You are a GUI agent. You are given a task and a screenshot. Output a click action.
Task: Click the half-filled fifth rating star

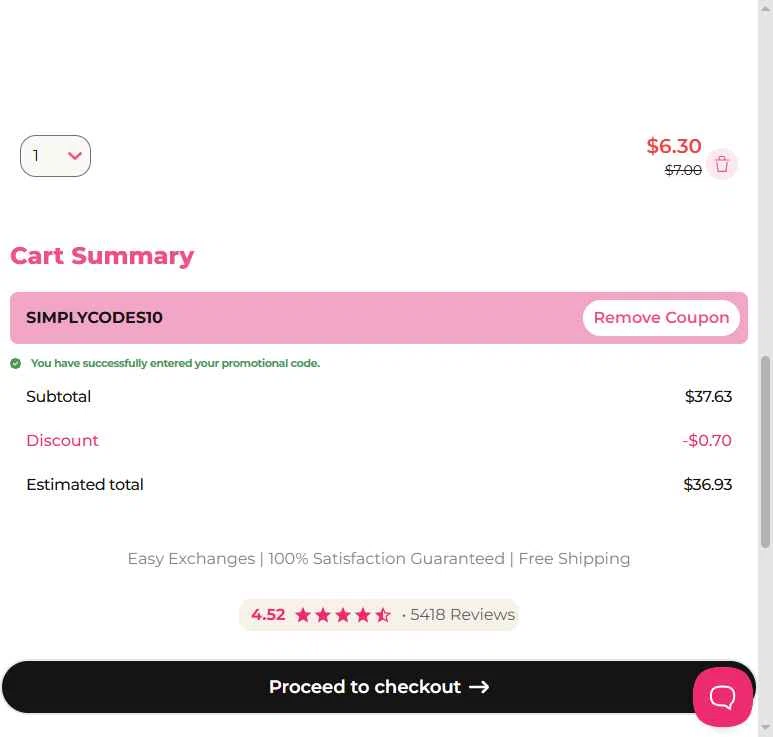(383, 615)
